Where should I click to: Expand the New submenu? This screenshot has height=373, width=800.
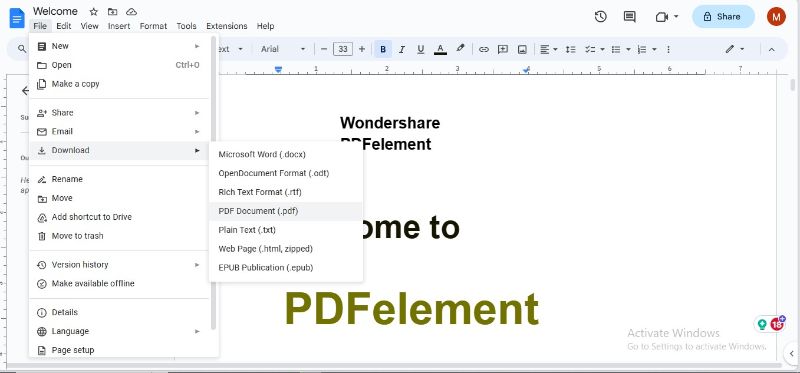pyautogui.click(x=119, y=46)
